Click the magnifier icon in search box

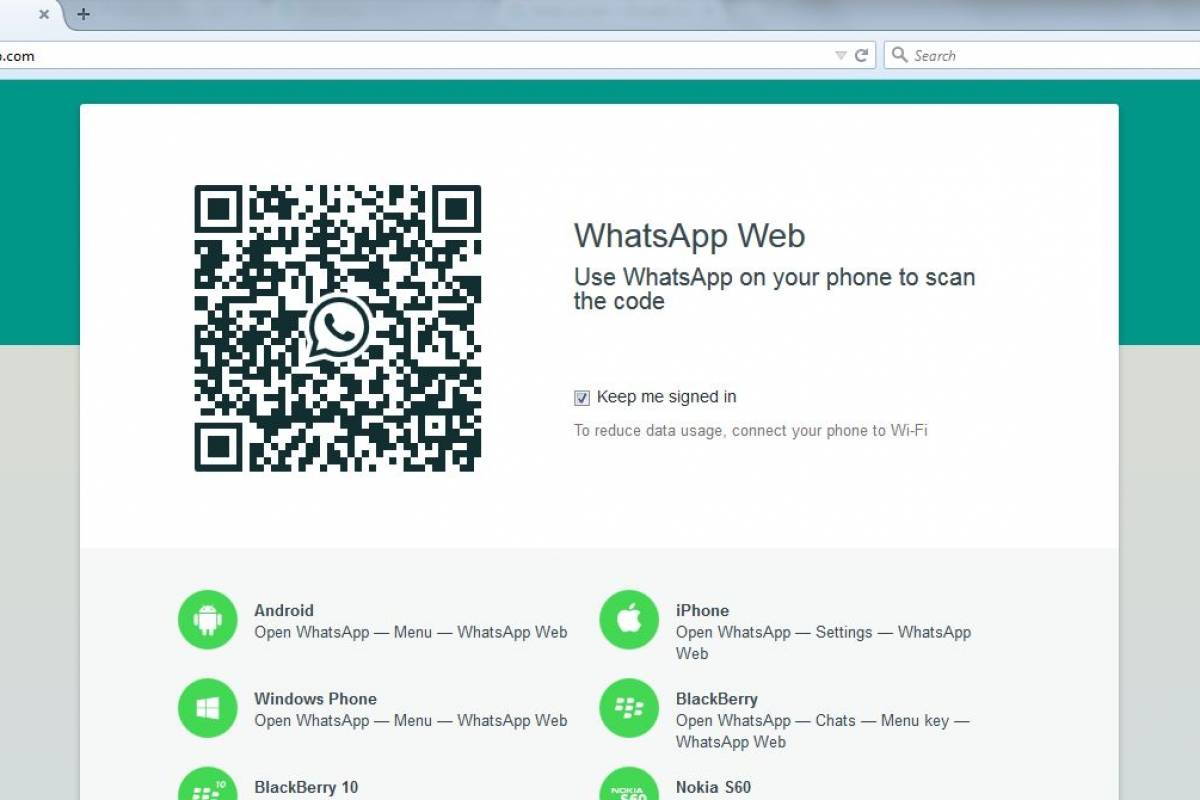[x=900, y=55]
